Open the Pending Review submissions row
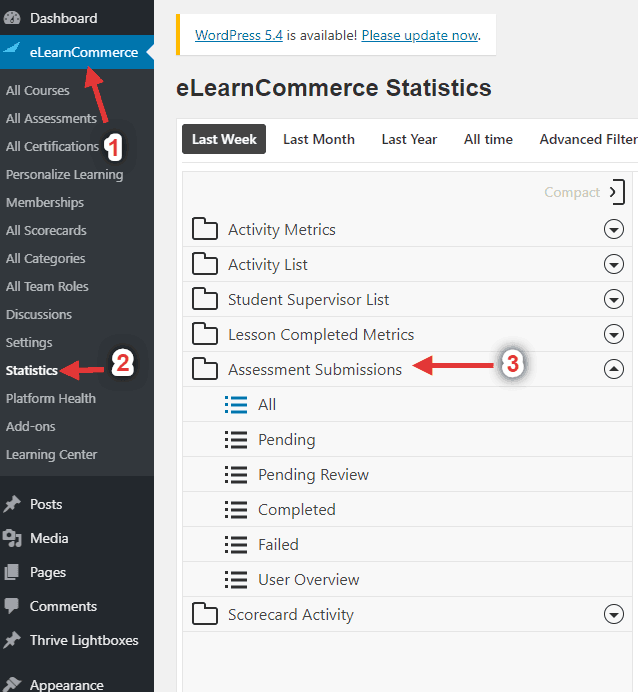Image resolution: width=638 pixels, height=692 pixels. pyautogui.click(x=407, y=474)
